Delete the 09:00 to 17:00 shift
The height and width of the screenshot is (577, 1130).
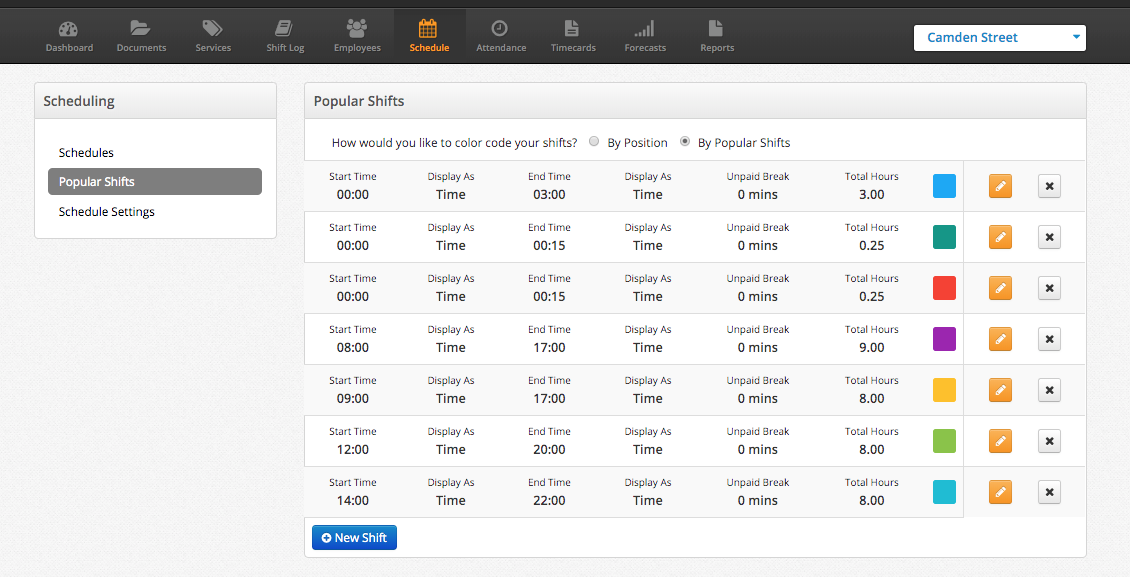point(1049,390)
